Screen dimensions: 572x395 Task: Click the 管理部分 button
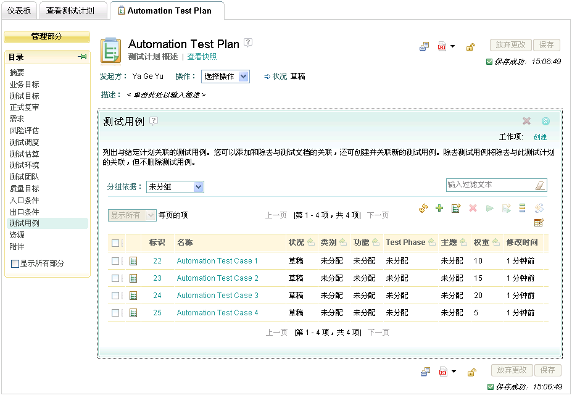(x=47, y=36)
